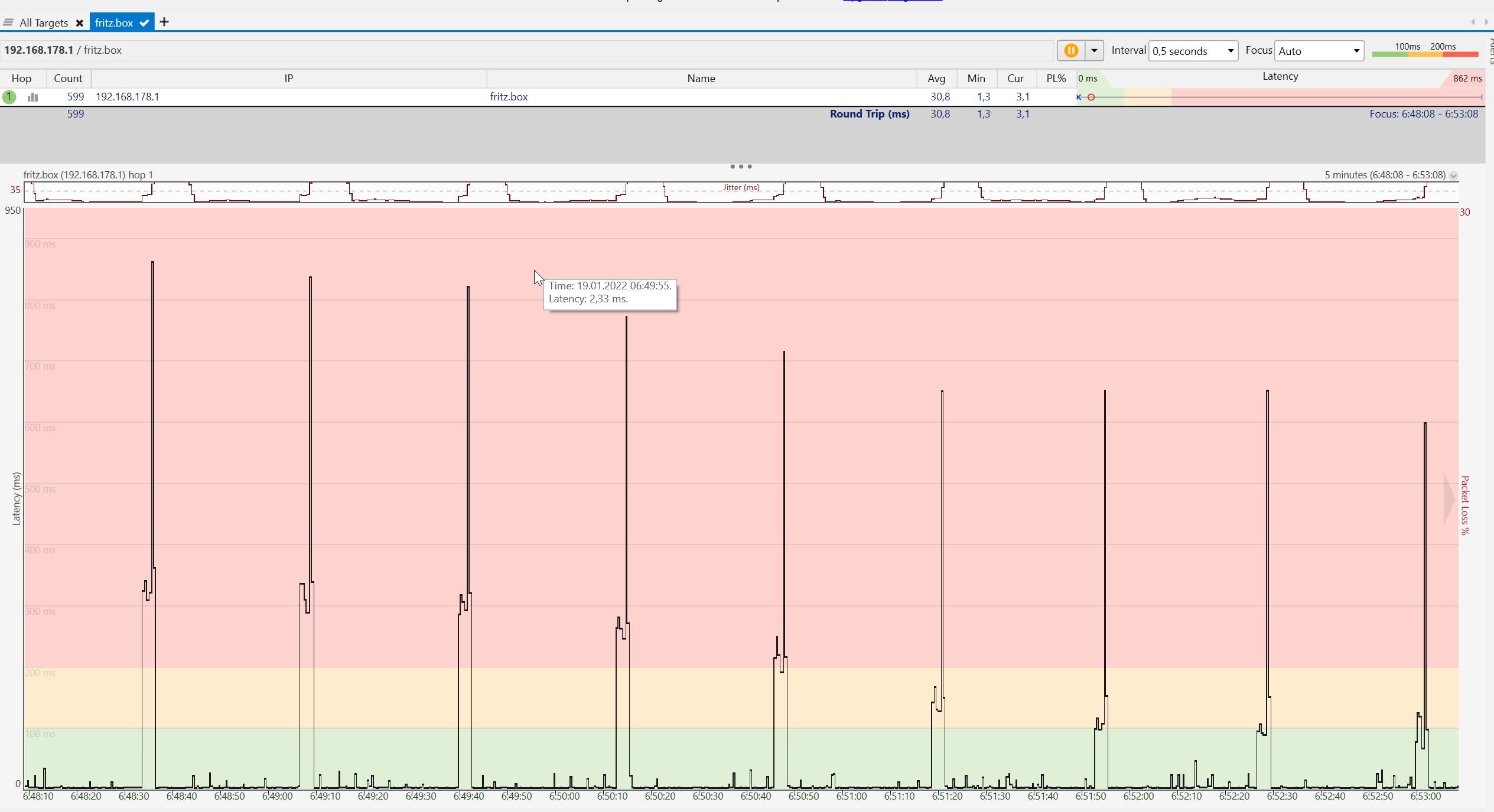This screenshot has width=1494, height=812.
Task: Close the All Targets tab
Action: 79,23
